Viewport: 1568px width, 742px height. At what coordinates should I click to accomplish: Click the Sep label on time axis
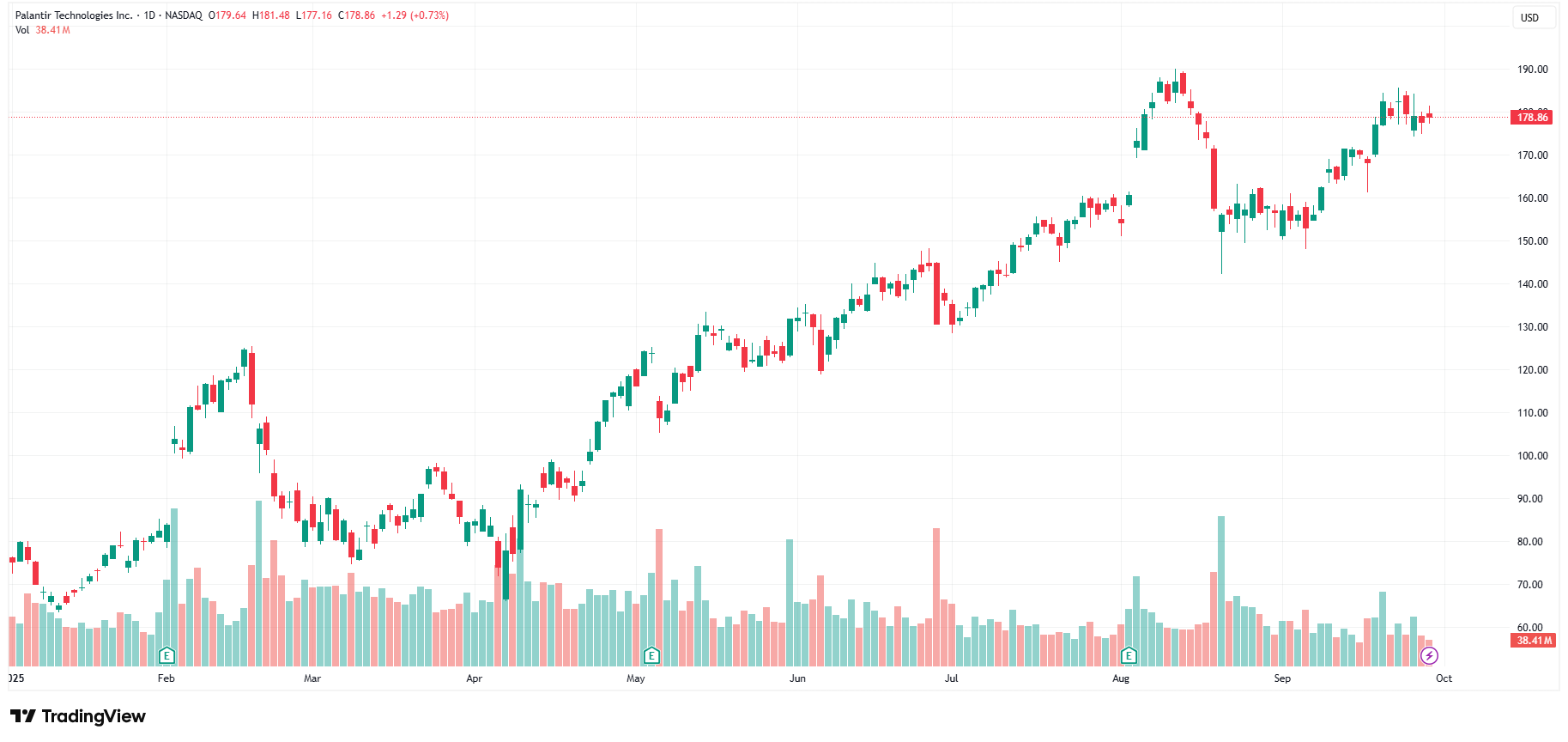pyautogui.click(x=1281, y=678)
